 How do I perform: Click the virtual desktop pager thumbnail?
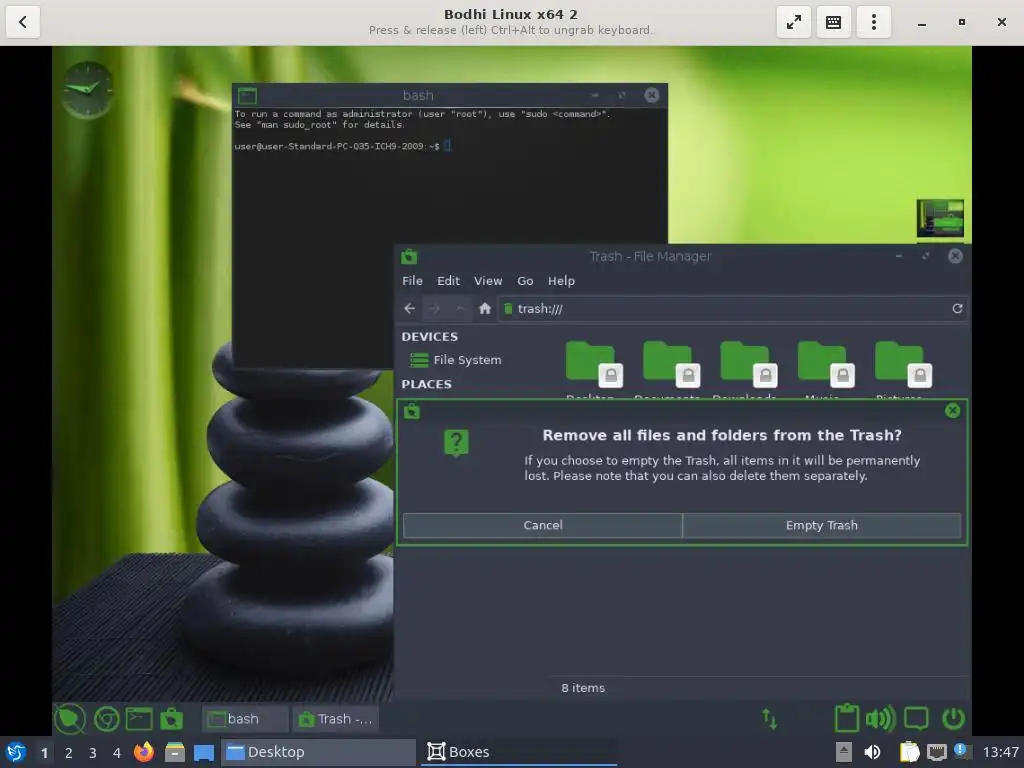[x=940, y=218]
